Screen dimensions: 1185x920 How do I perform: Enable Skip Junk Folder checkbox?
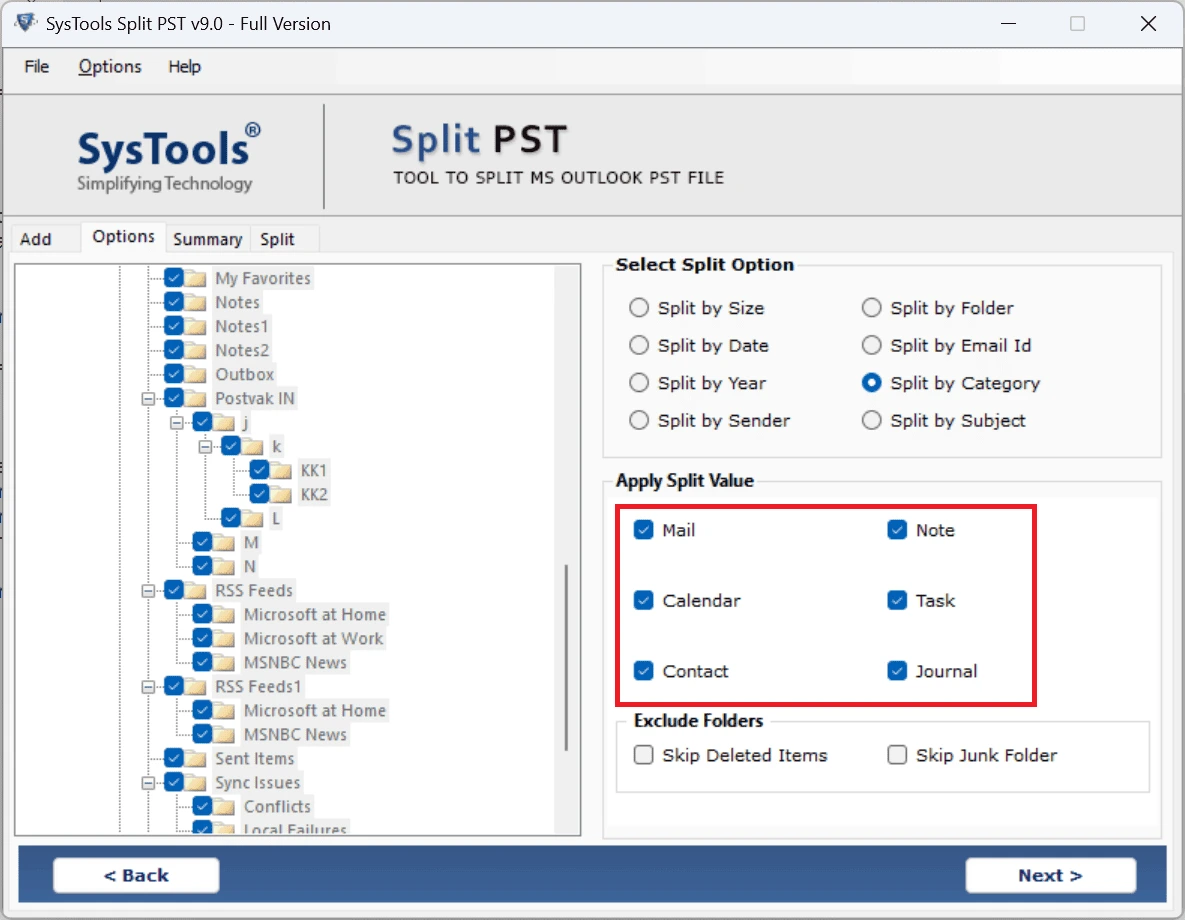(x=897, y=755)
